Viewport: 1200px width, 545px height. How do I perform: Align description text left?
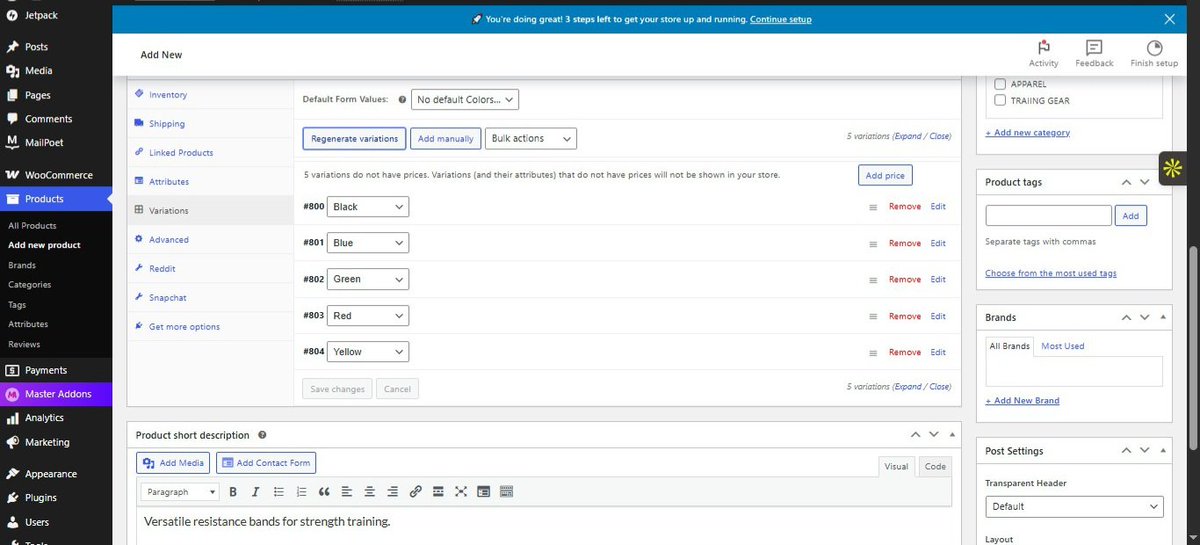(346, 492)
